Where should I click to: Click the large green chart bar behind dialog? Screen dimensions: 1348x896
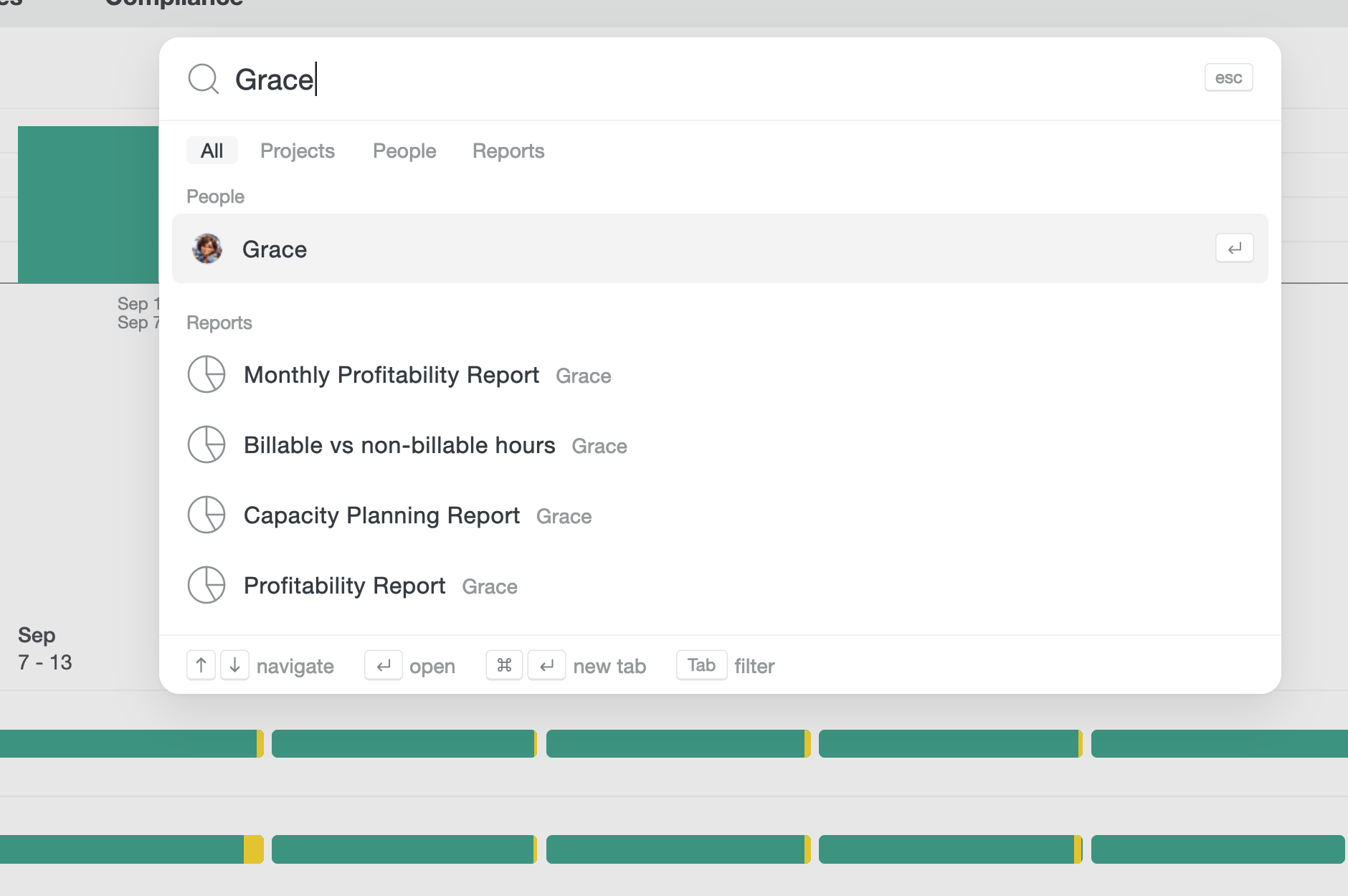88,204
